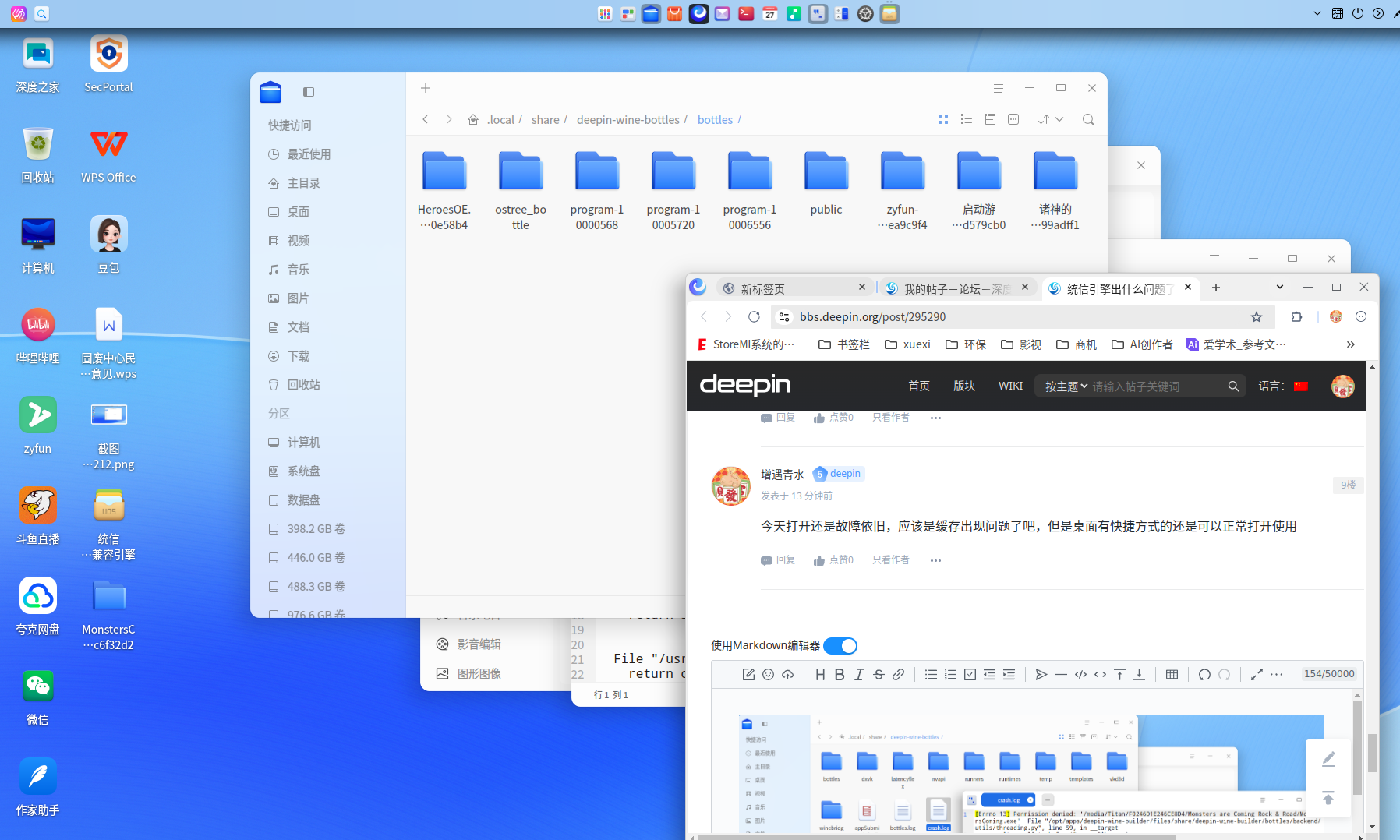Turn off the Markdown editor switch
Viewport: 1400px width, 840px height.
coord(840,646)
